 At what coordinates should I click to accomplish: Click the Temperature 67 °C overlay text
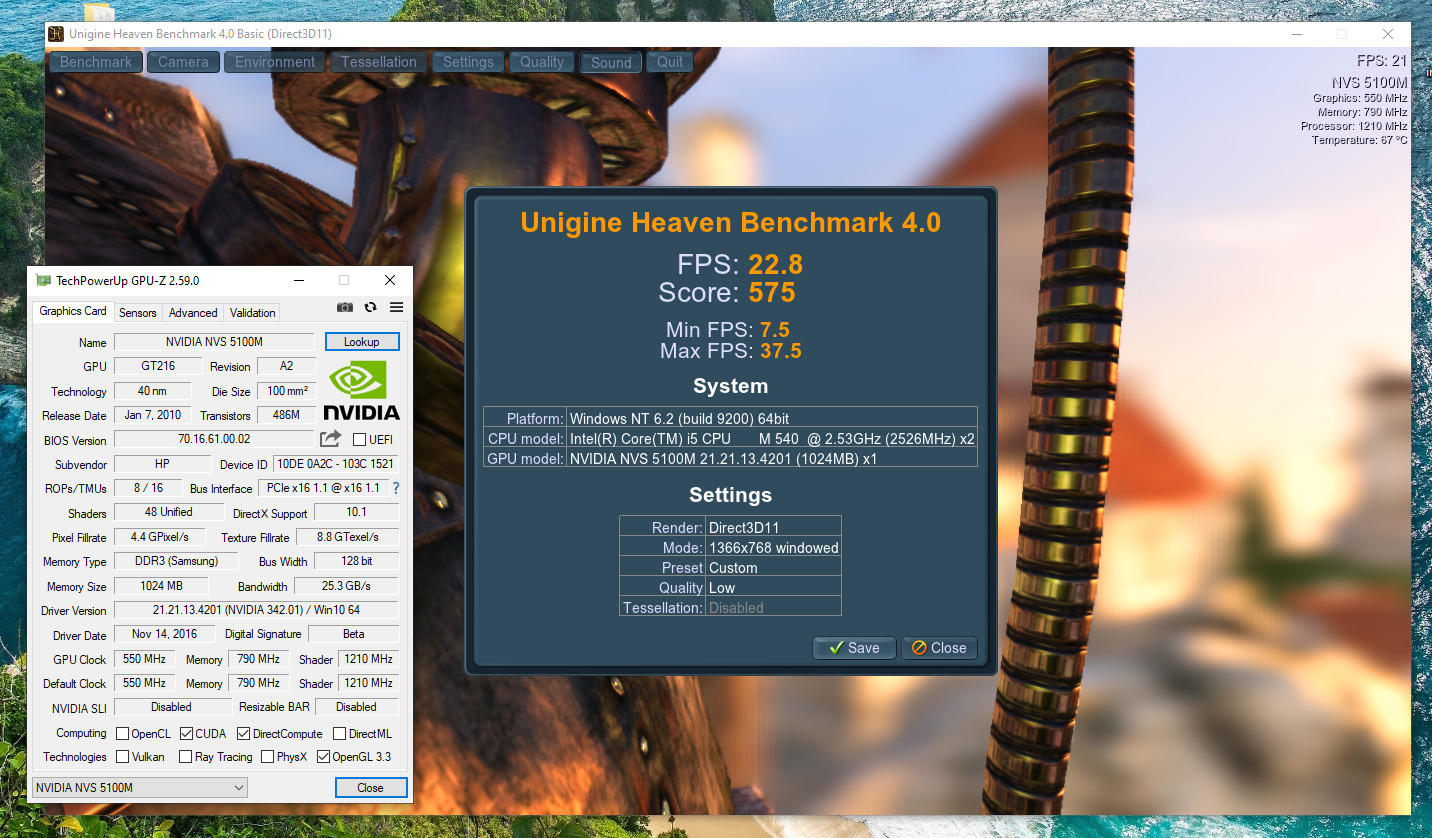pyautogui.click(x=1359, y=140)
